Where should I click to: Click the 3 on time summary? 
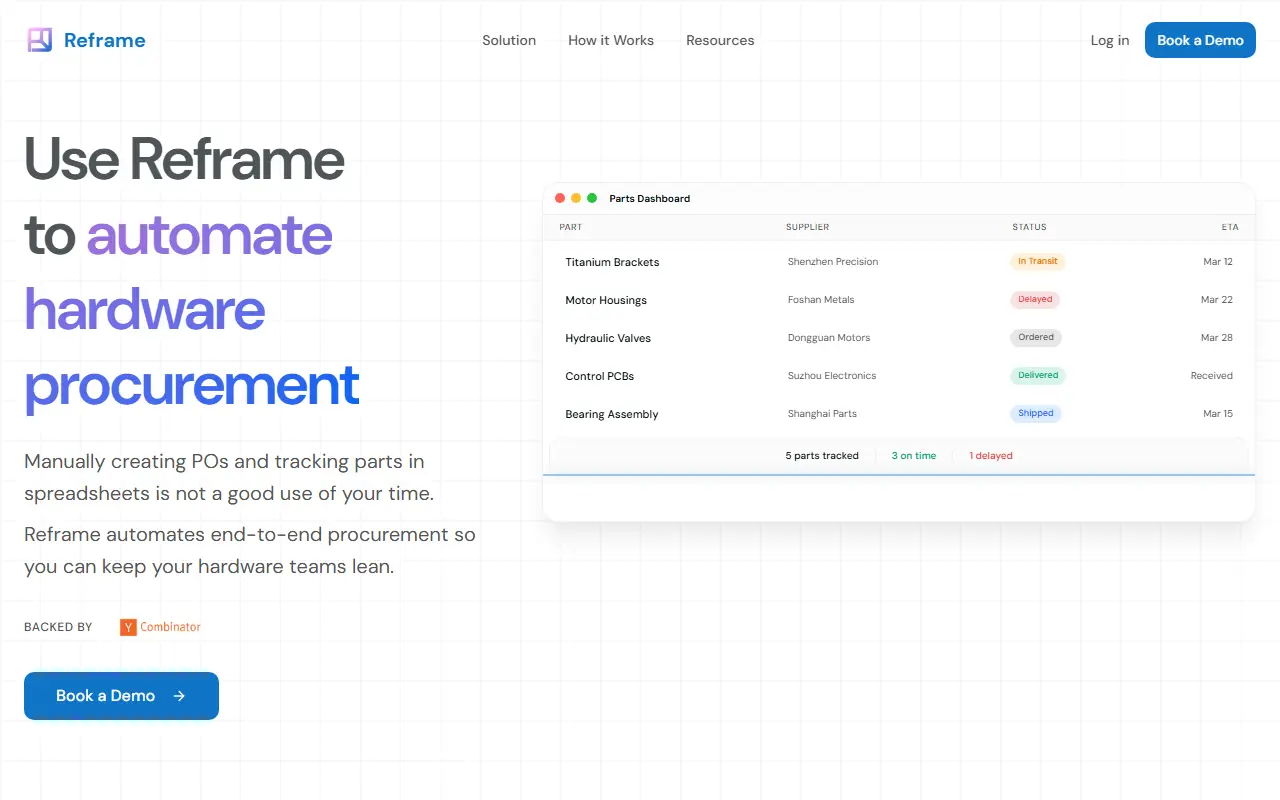coord(914,456)
